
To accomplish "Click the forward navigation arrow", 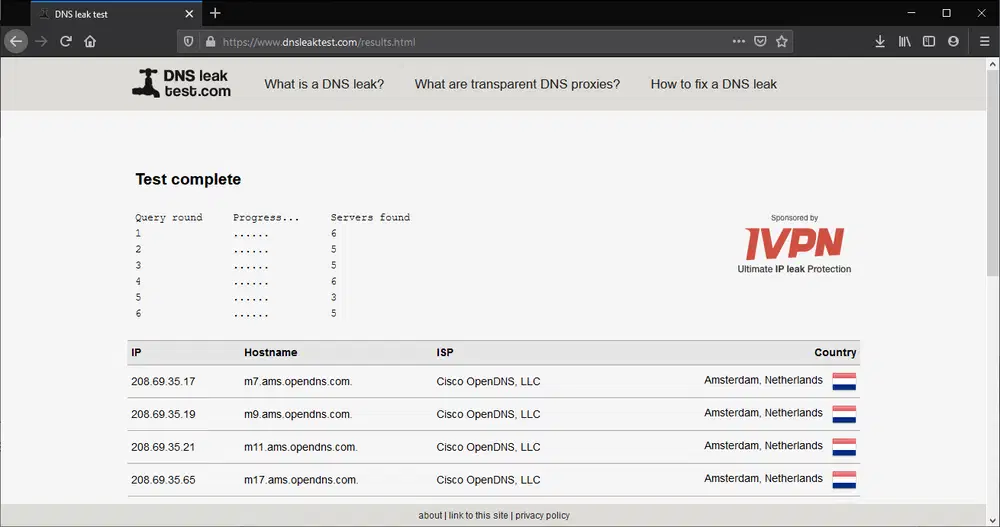I will click(x=41, y=41).
